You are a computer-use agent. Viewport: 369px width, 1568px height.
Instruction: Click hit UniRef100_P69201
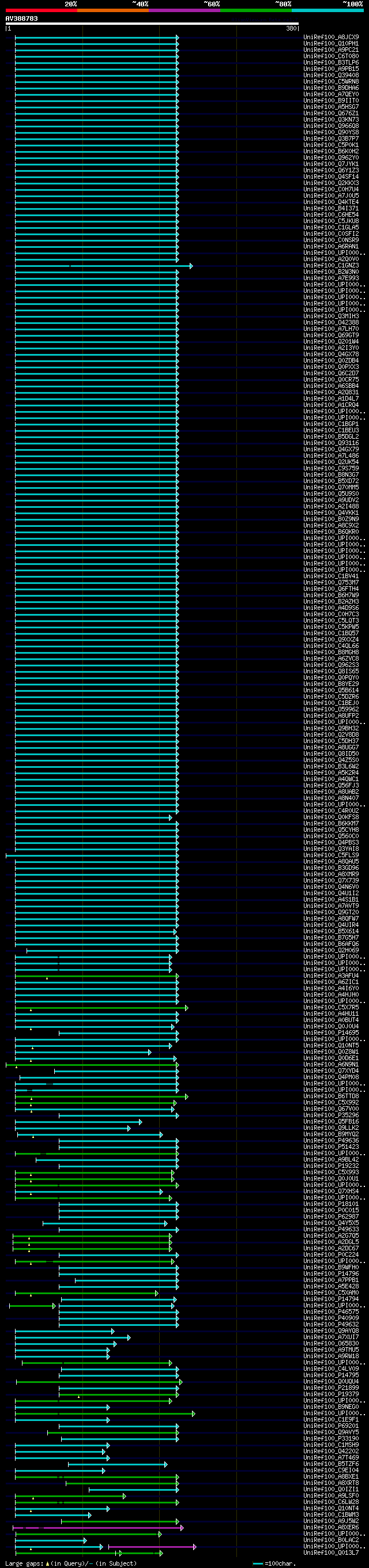pos(332,1426)
